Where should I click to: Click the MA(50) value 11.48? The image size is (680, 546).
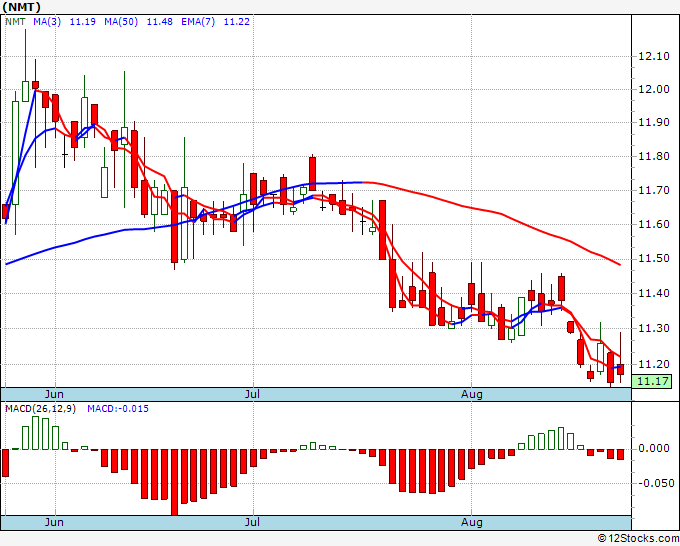pos(160,22)
